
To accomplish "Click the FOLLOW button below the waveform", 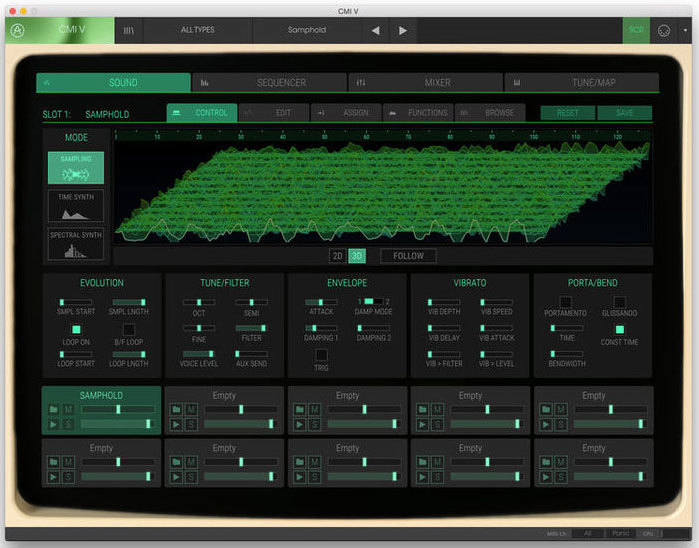I will 408,256.
